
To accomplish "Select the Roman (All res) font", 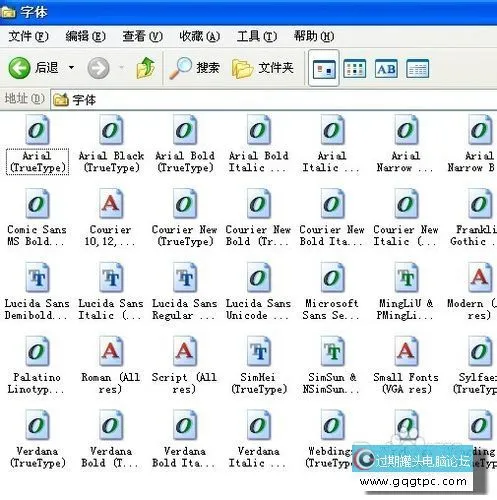I will click(111, 351).
